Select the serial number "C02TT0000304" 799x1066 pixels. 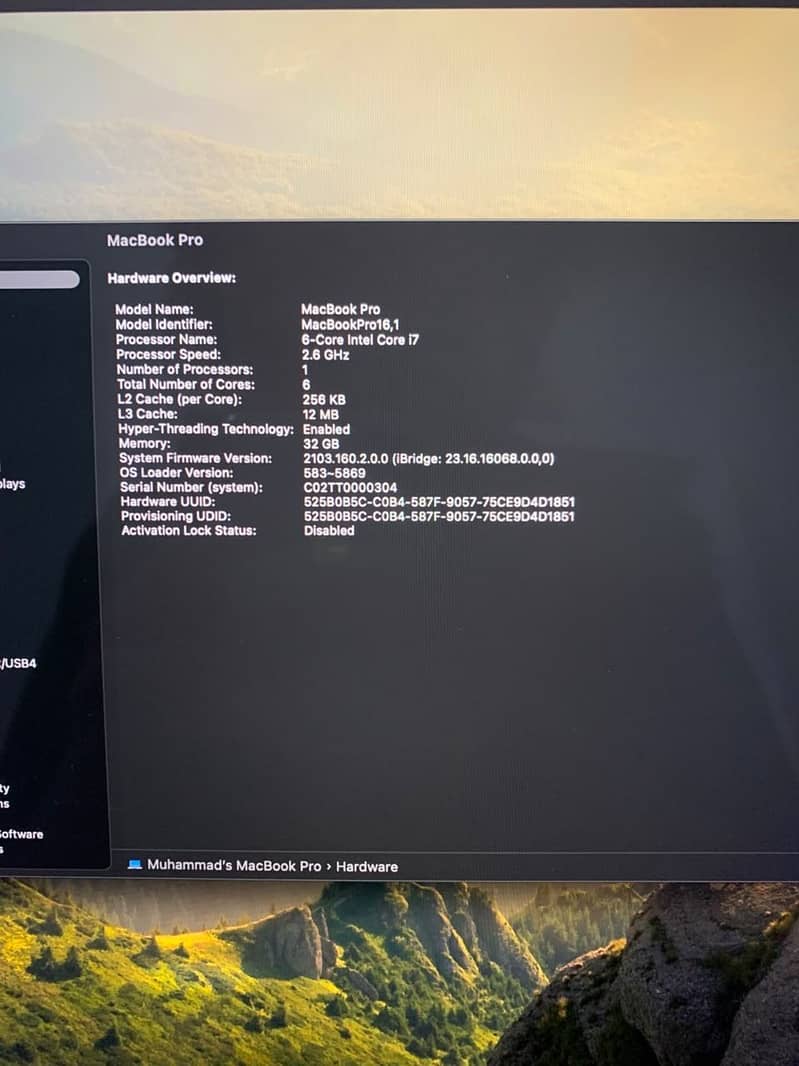[x=350, y=488]
